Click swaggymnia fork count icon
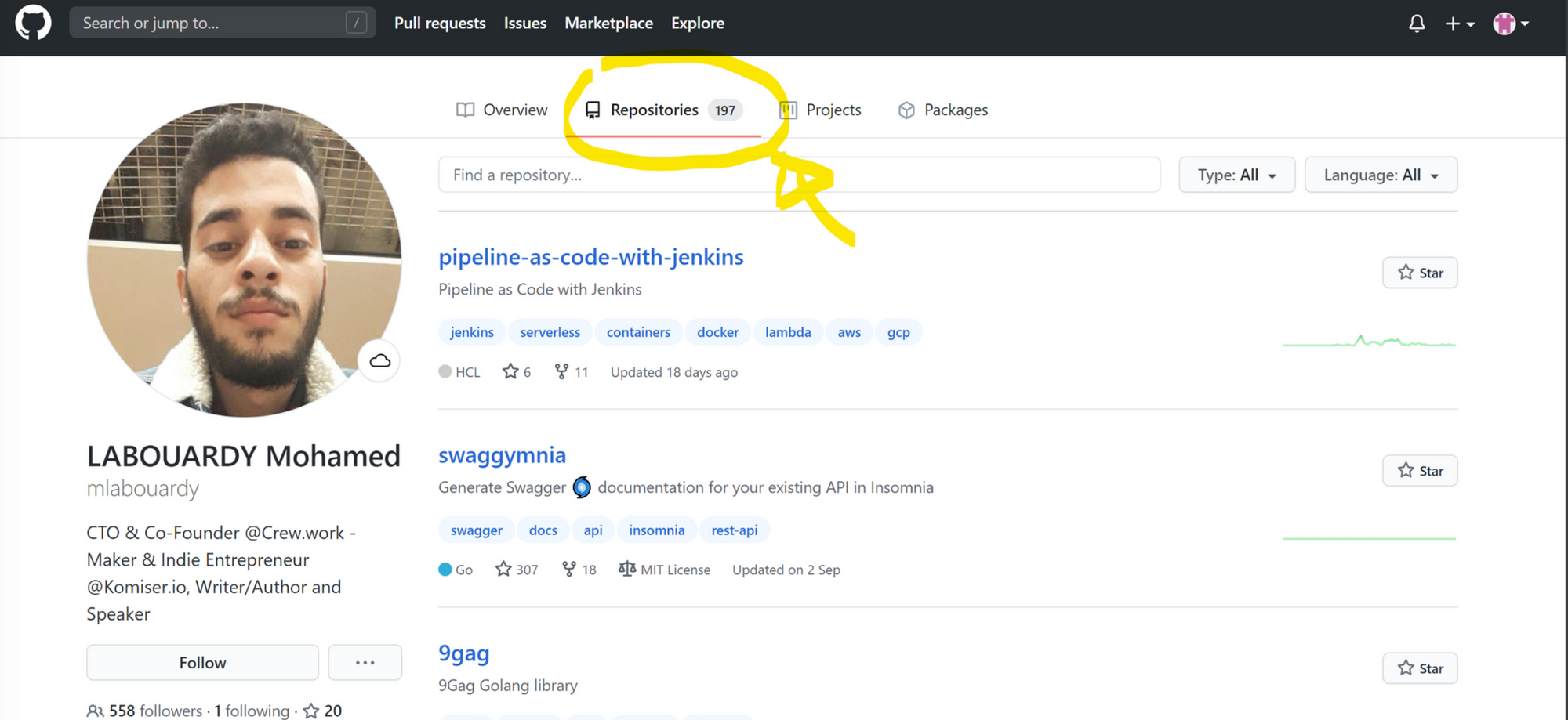 click(569, 569)
